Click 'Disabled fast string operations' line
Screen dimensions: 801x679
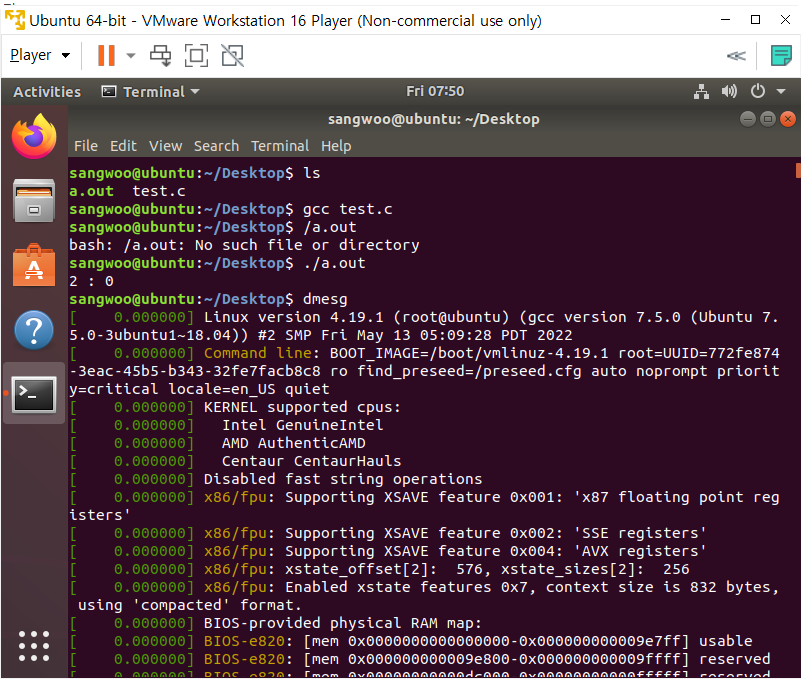[343, 479]
